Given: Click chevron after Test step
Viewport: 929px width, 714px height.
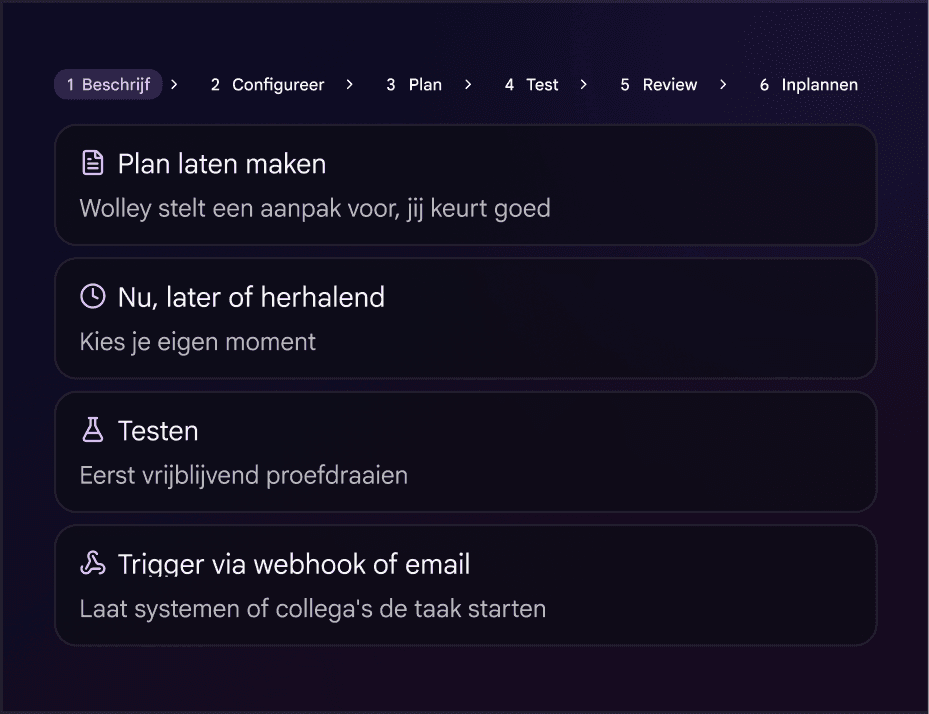Looking at the screenshot, I should click(x=584, y=85).
